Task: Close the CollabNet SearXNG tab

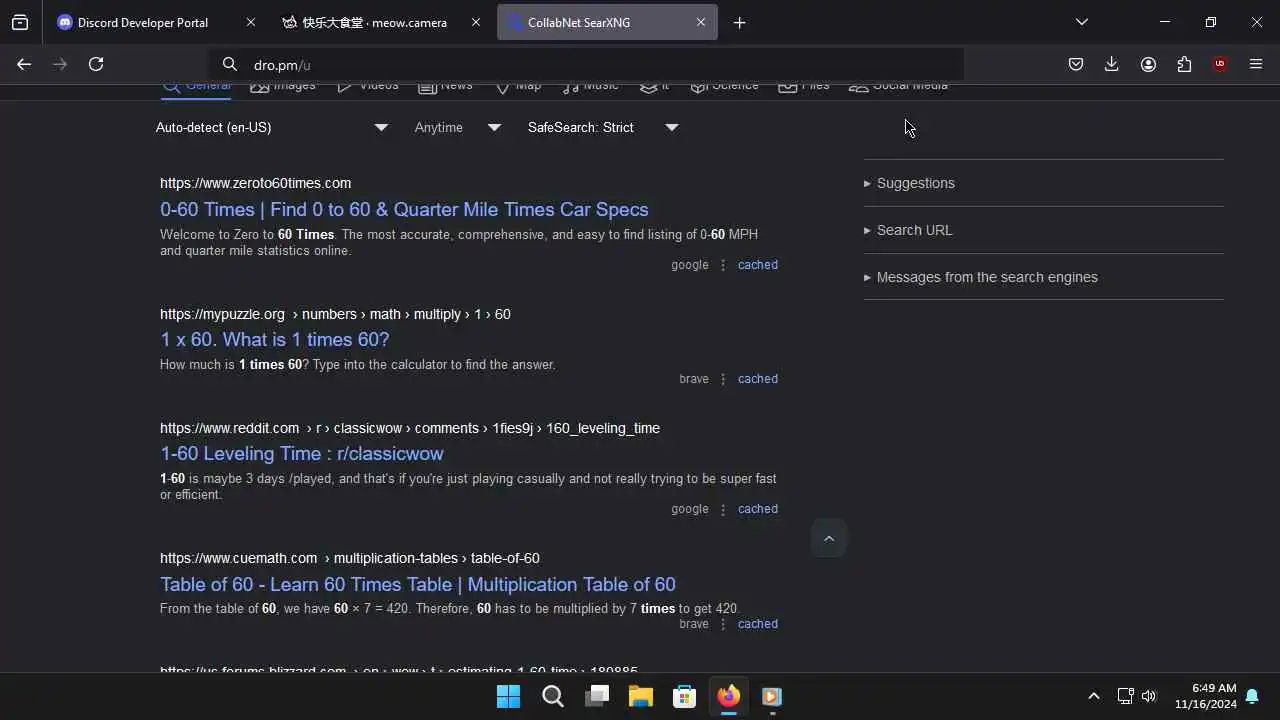Action: pyautogui.click(x=701, y=22)
